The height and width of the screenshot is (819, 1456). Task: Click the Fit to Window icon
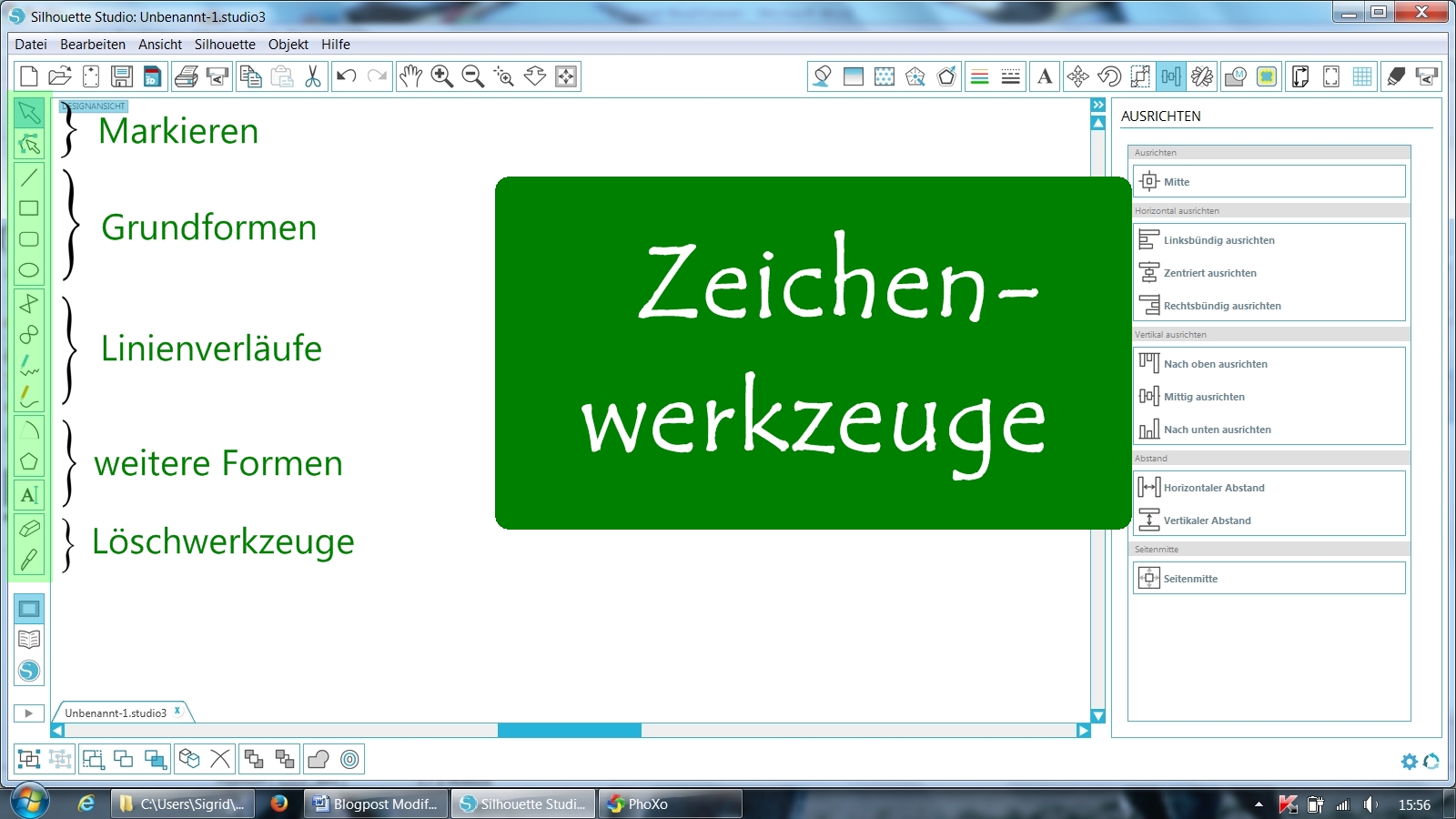click(x=566, y=76)
